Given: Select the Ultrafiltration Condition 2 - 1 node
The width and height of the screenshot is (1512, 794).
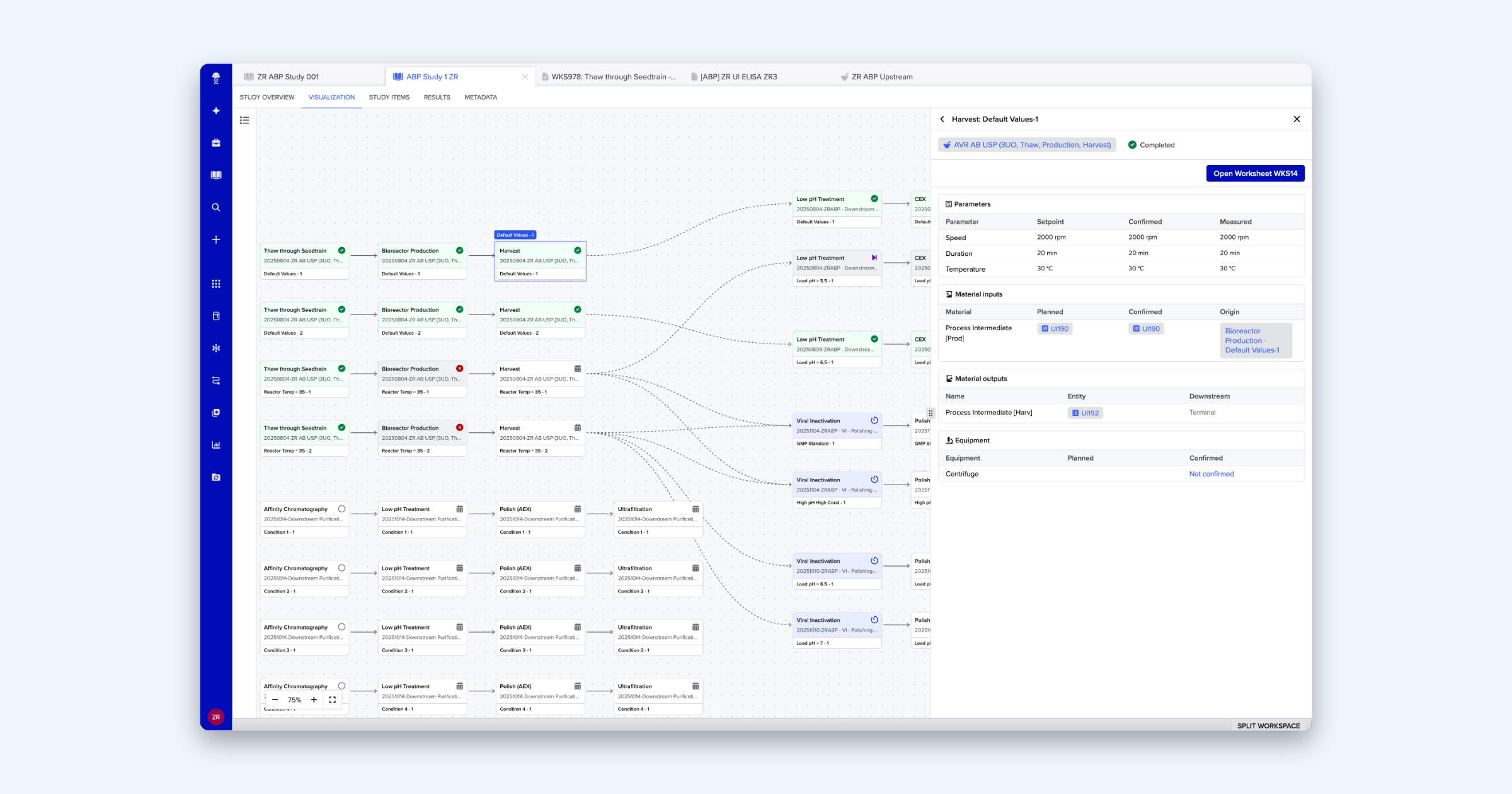Looking at the screenshot, I should 658,579.
